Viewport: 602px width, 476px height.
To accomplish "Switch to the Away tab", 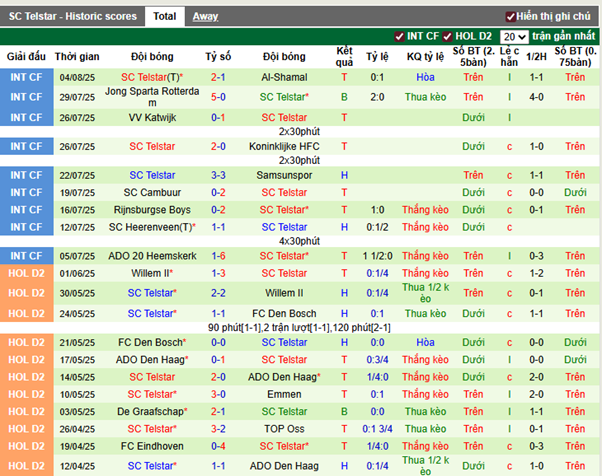I will (205, 17).
